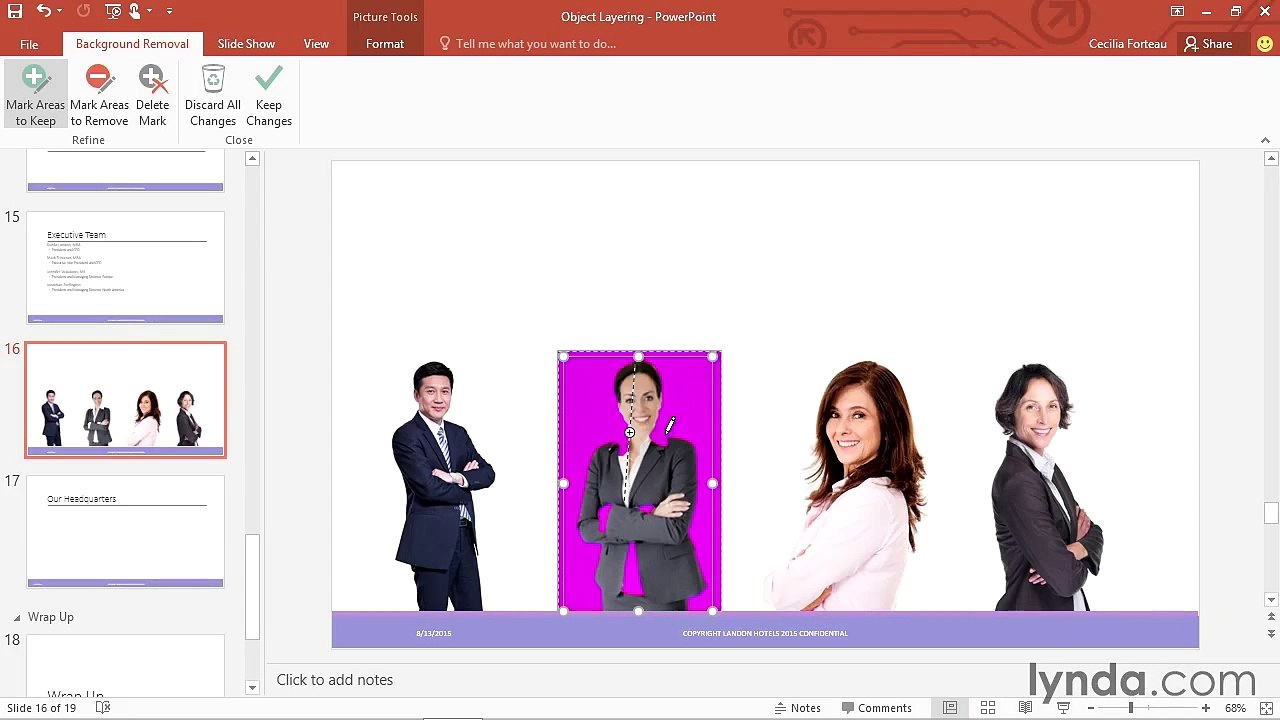This screenshot has width=1280, height=720.
Task: Click the Redo button in title bar
Action: [83, 11]
